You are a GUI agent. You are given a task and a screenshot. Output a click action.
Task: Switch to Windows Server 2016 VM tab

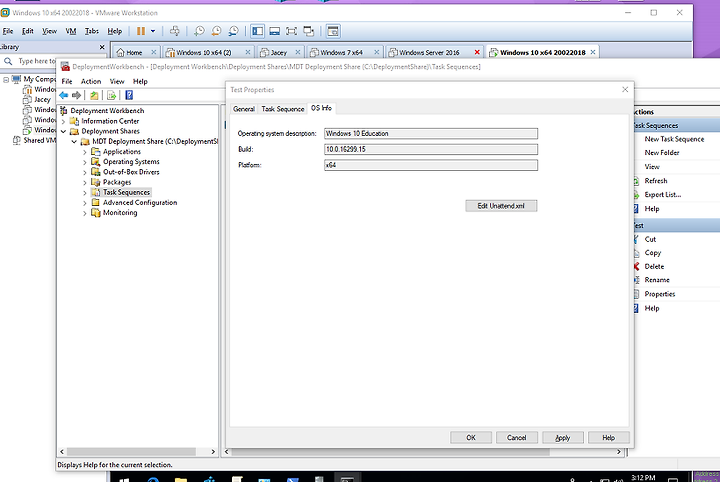click(429, 52)
